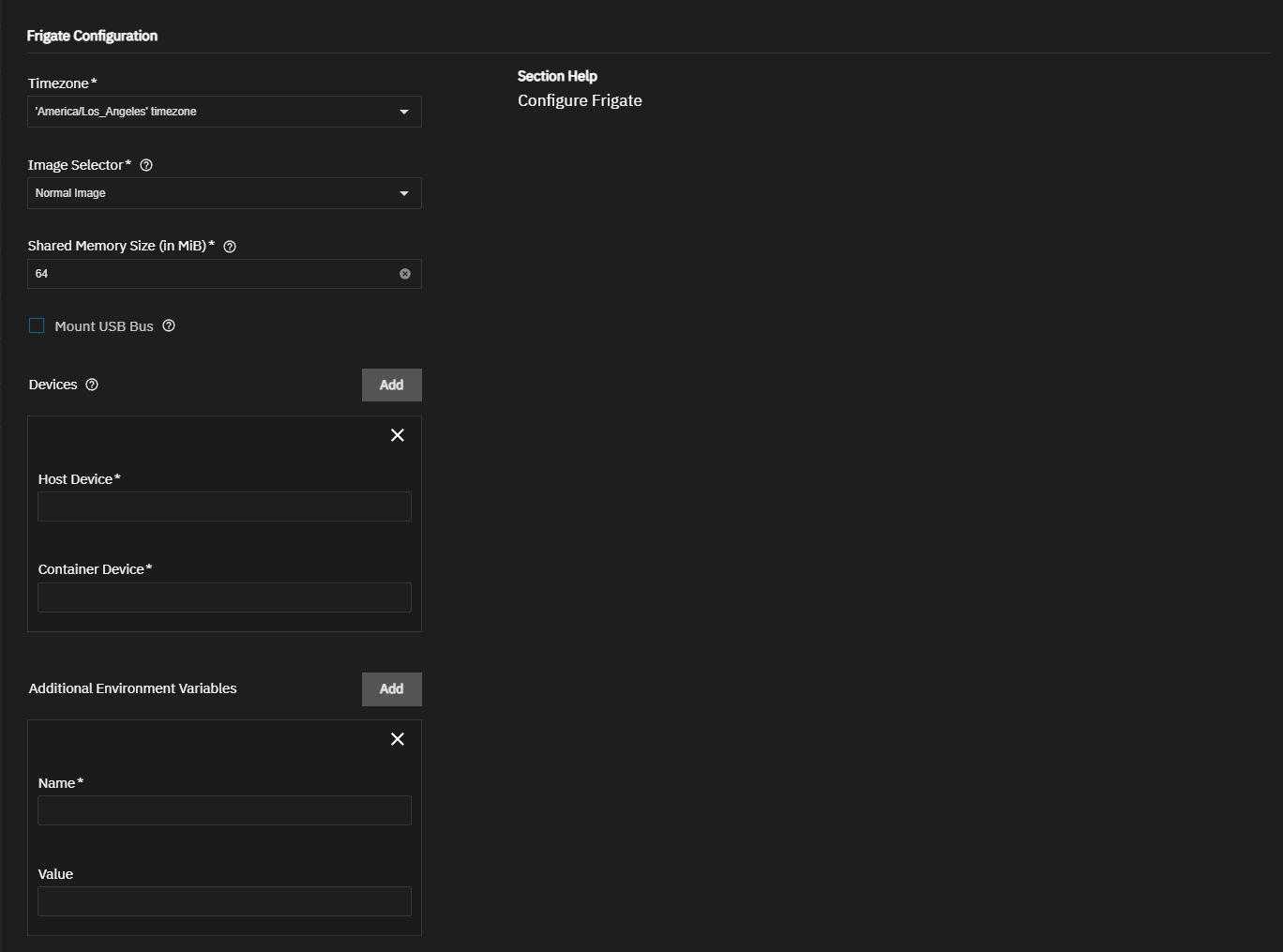
Task: Open the Timezone dropdown
Action: (216, 112)
